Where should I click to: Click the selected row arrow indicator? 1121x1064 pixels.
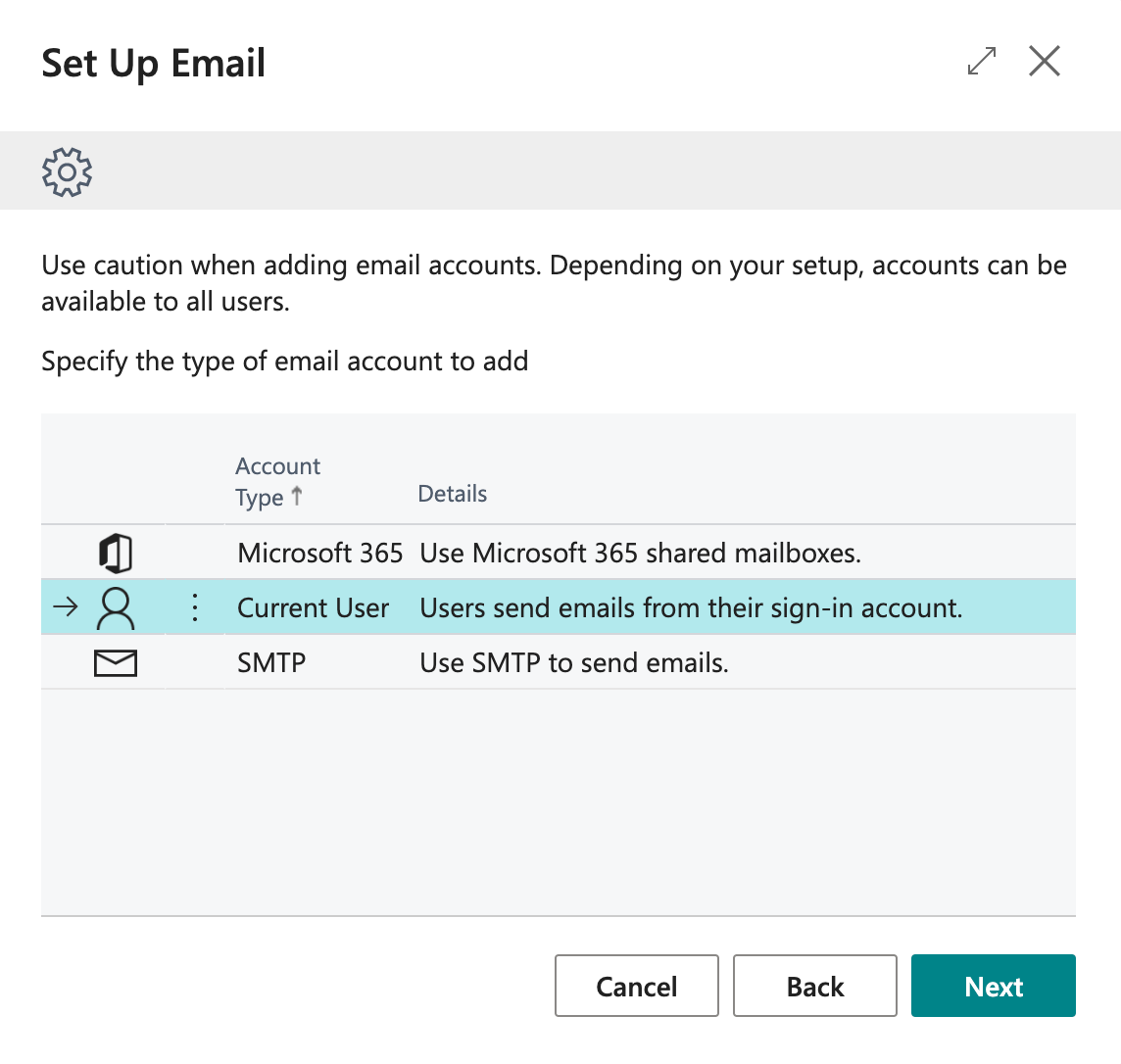coord(65,606)
